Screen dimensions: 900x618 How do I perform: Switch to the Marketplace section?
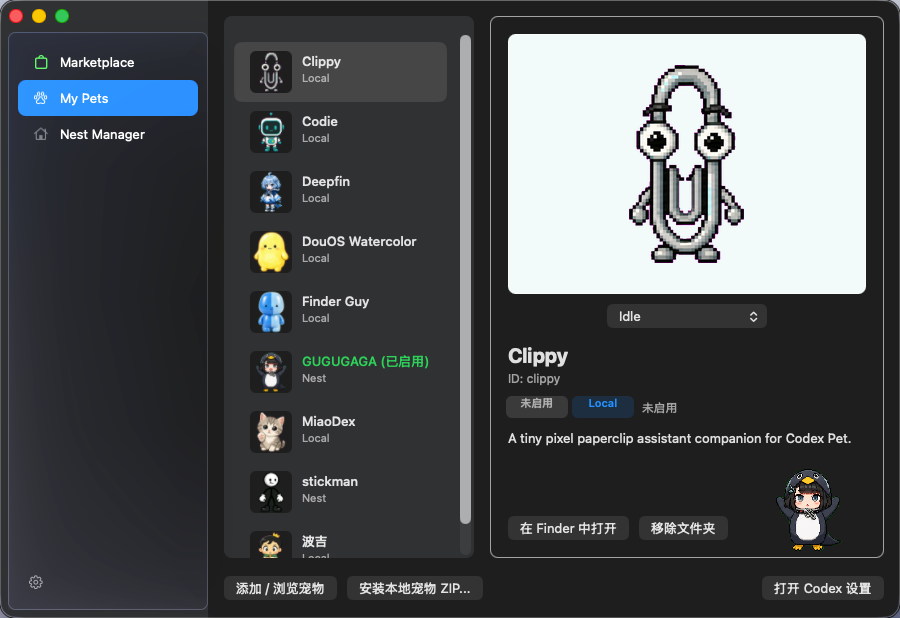[x=108, y=62]
